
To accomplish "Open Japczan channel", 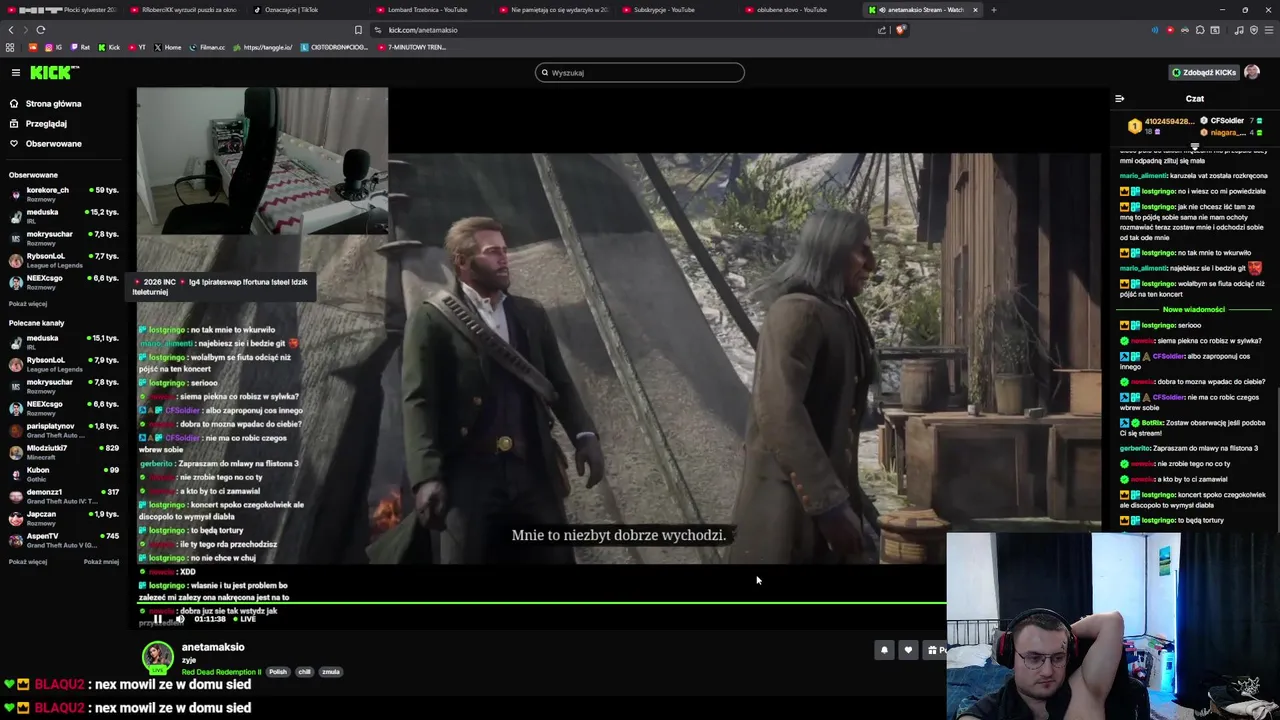I will 64,518.
